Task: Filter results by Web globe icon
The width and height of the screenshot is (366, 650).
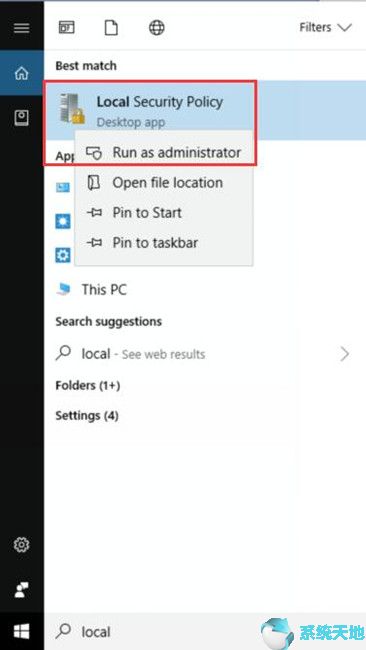Action: tap(156, 28)
